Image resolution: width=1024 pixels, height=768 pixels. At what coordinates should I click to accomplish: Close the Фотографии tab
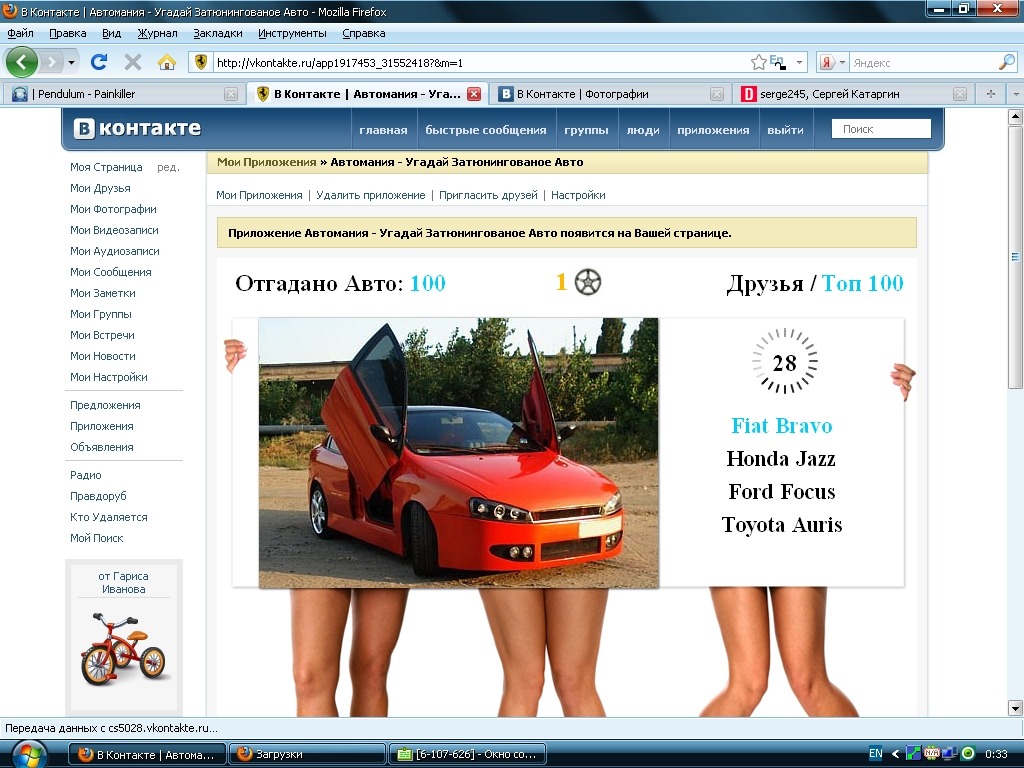(716, 94)
